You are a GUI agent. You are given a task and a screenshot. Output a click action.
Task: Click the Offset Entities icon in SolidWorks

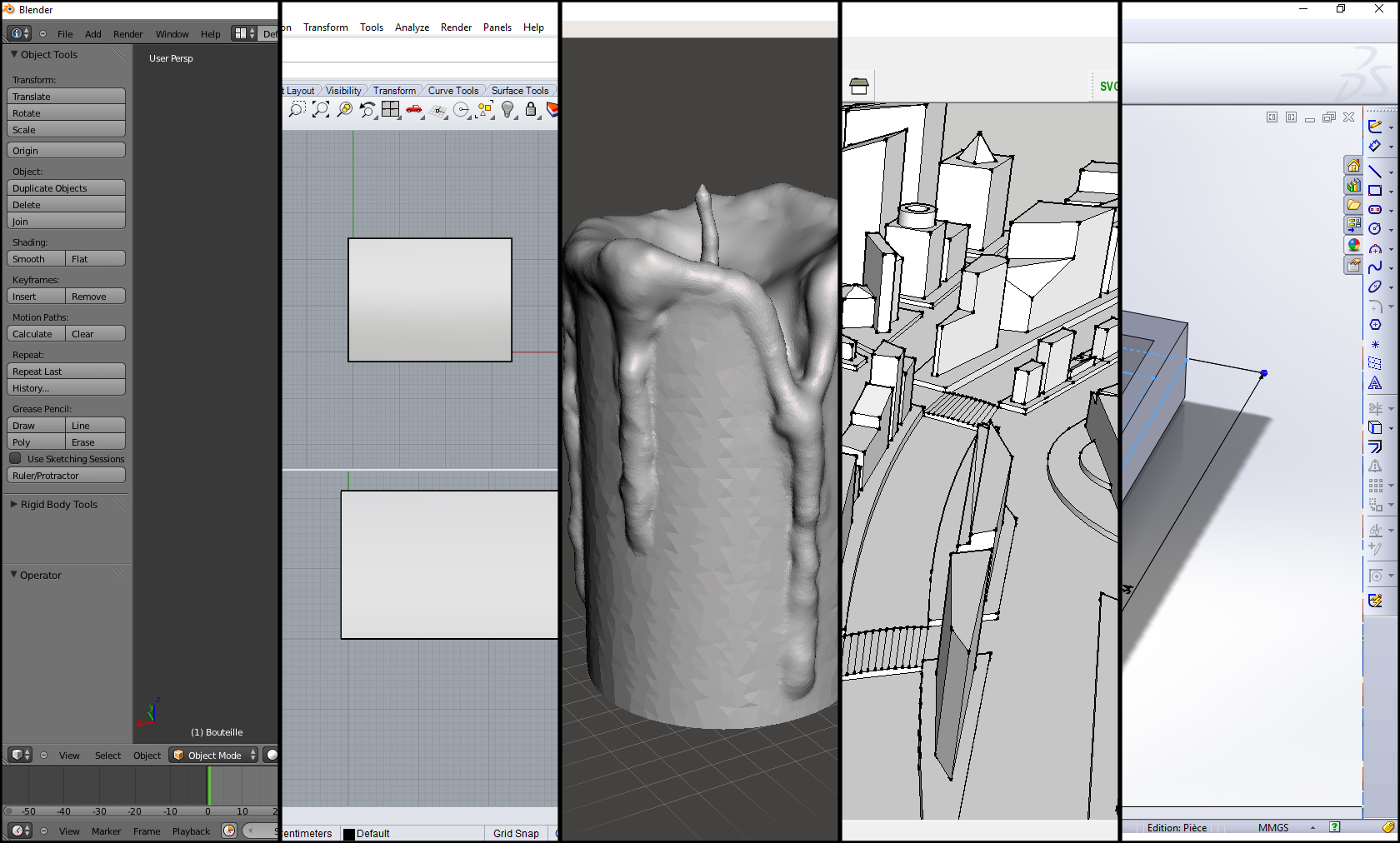1375,447
